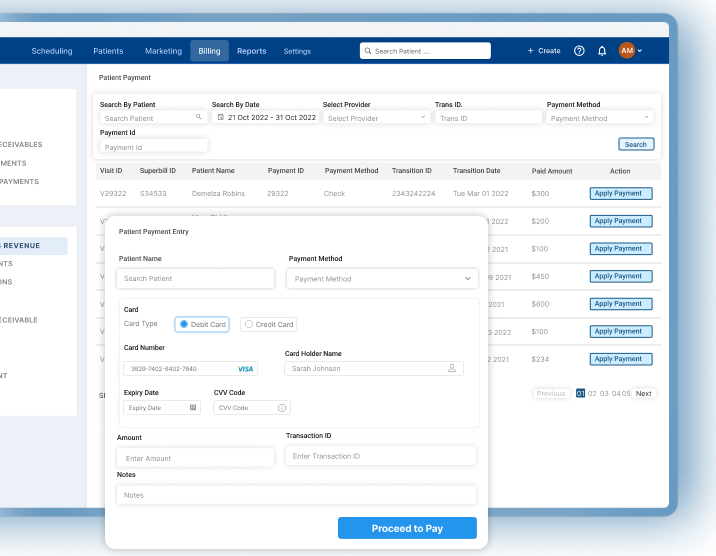Select the REVENUE sidebar item
This screenshot has width=716, height=556.
point(33,246)
